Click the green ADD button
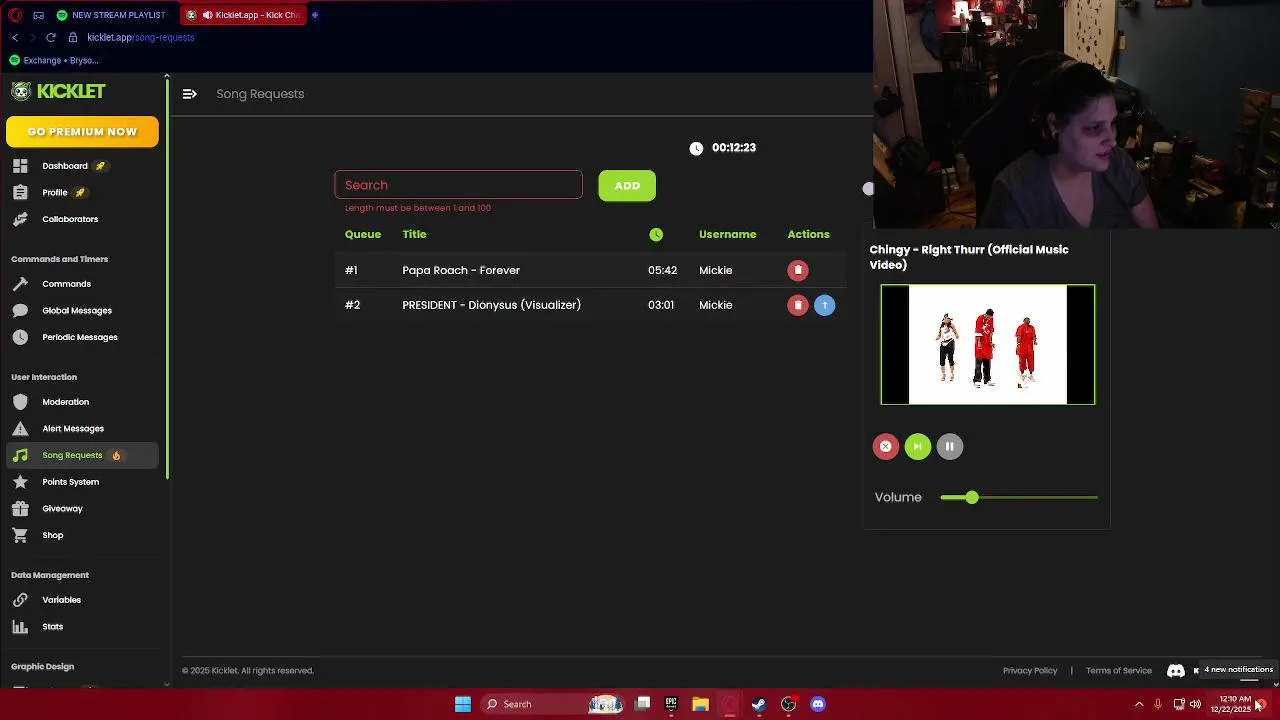Screen dimensions: 1280x720 click(627, 186)
